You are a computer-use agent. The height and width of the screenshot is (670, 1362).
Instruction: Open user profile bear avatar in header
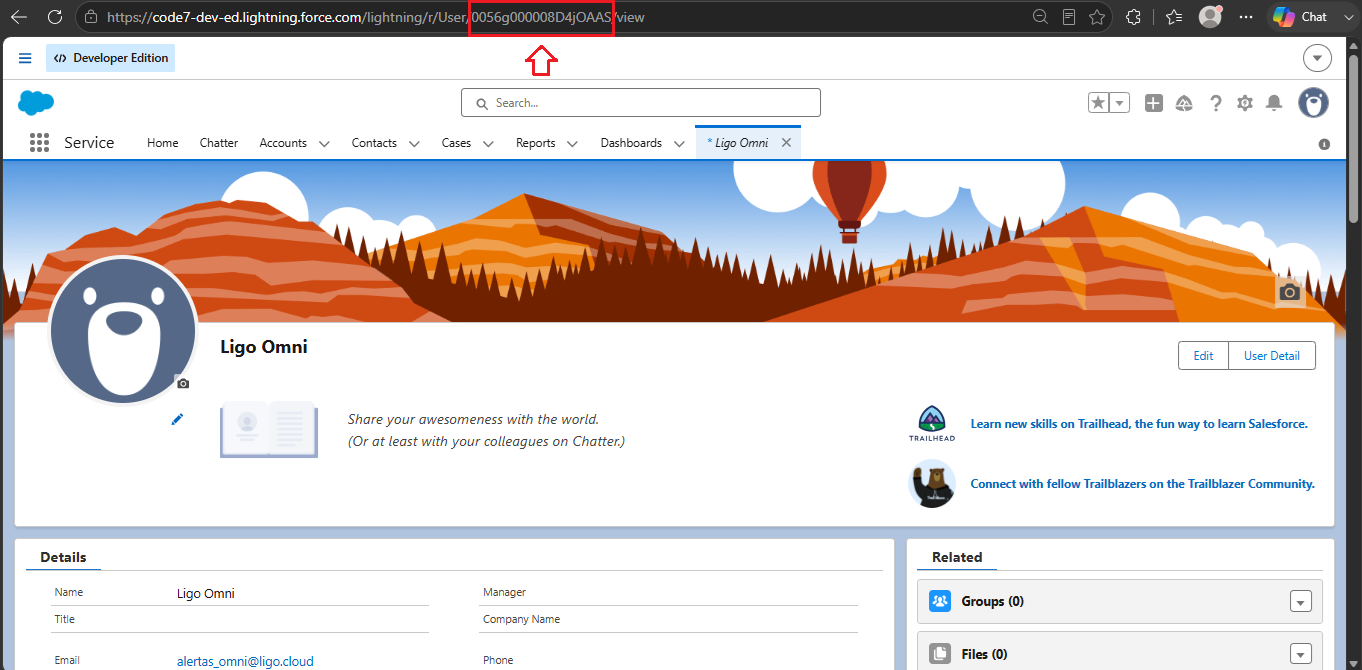click(x=1313, y=102)
